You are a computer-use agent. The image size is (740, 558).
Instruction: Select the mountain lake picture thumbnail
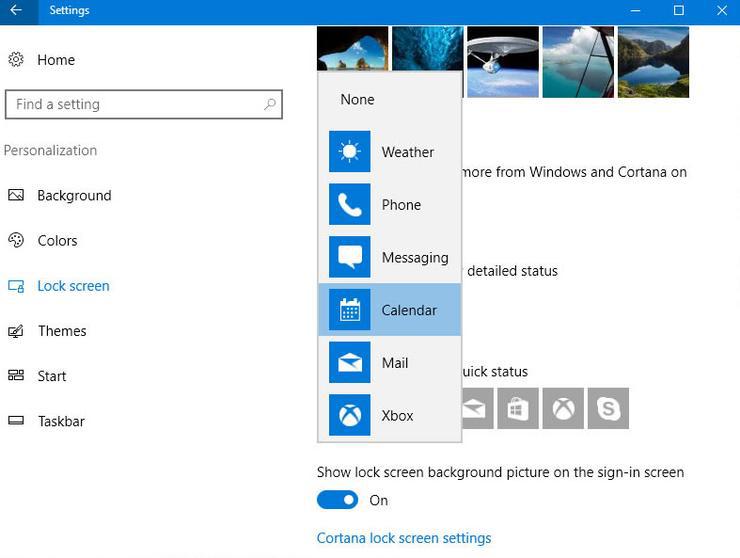point(653,62)
